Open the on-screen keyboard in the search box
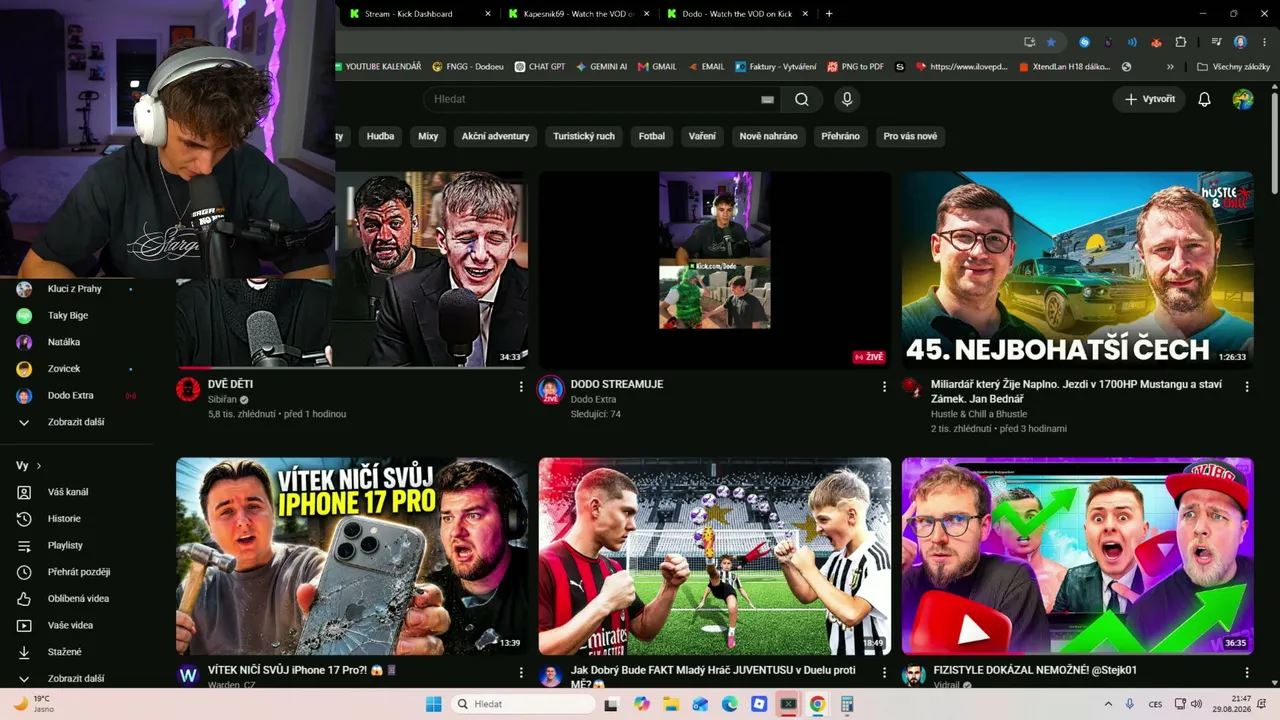The height and width of the screenshot is (720, 1280). [767, 99]
